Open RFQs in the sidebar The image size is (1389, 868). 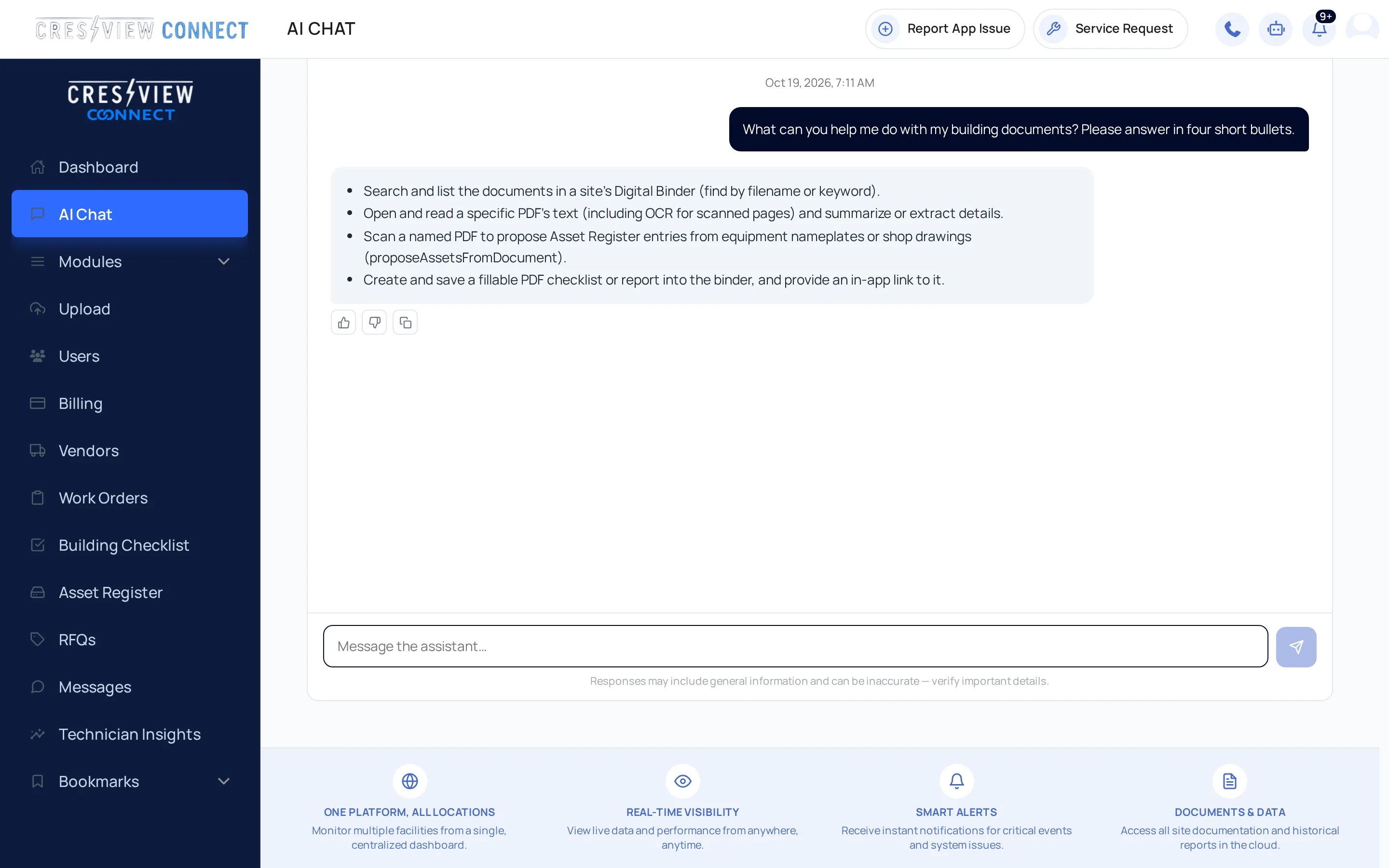[x=130, y=639]
